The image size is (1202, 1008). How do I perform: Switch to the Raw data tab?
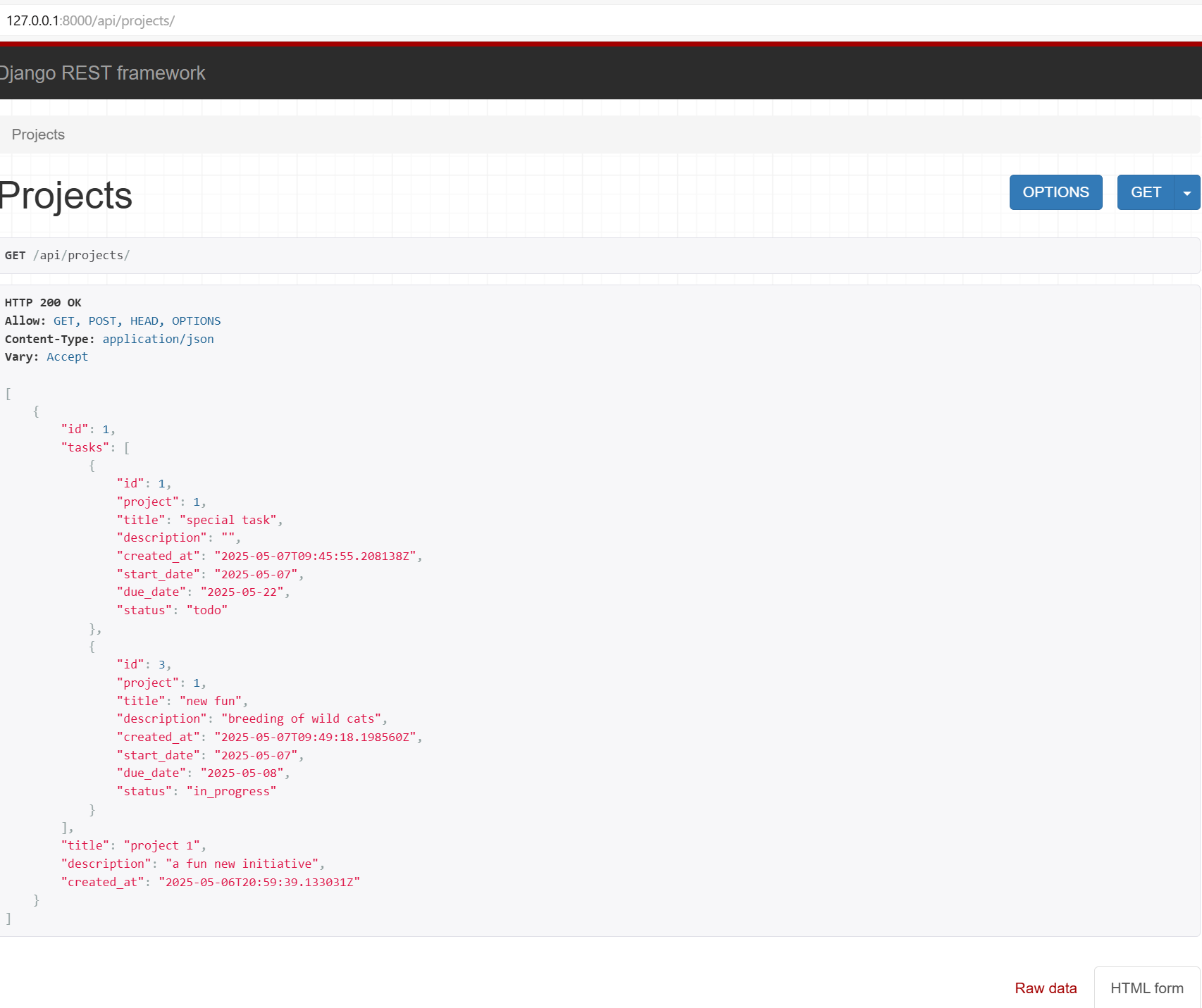[1046, 988]
